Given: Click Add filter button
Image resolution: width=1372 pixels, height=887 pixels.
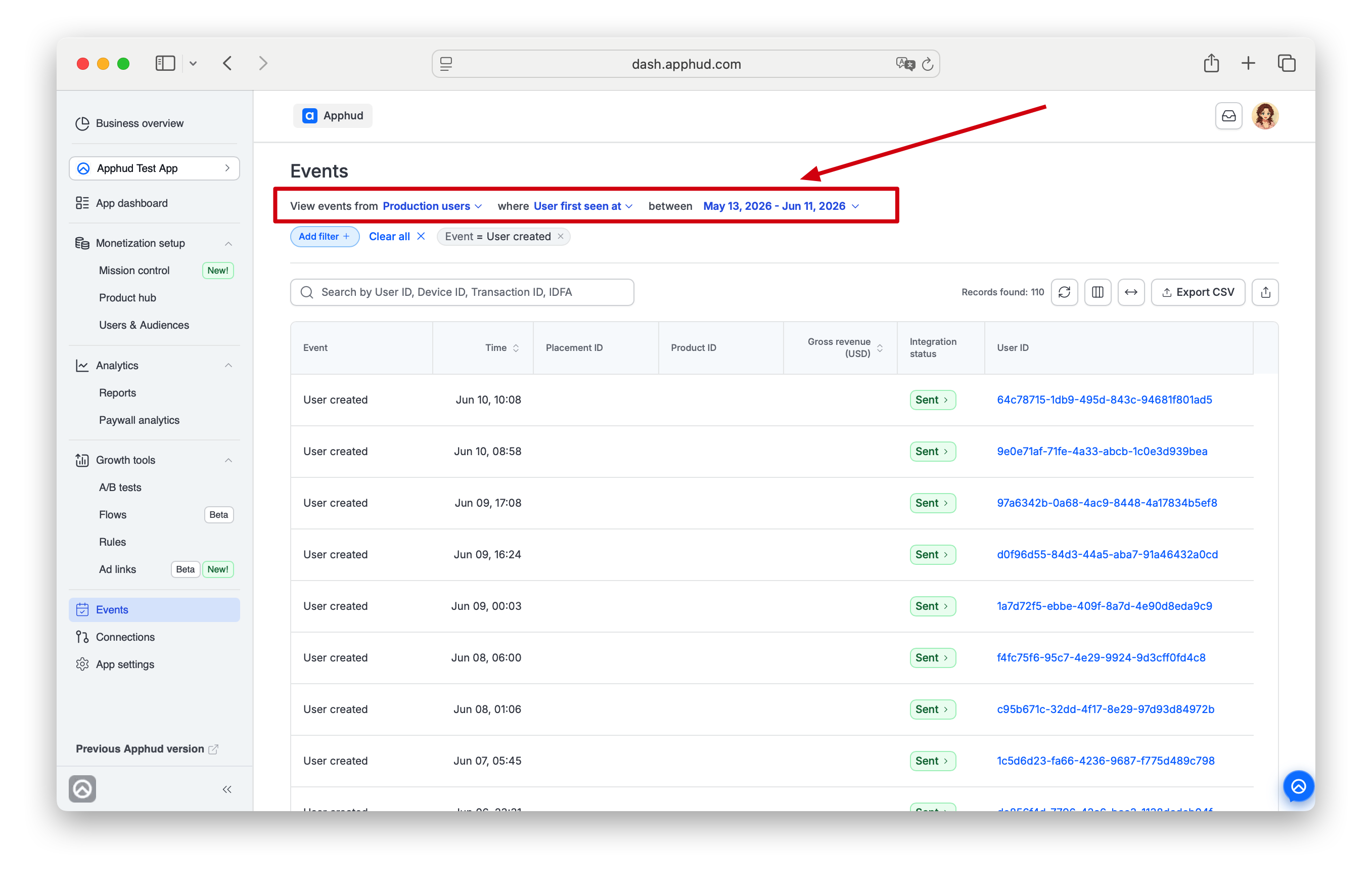Looking at the screenshot, I should (x=324, y=236).
